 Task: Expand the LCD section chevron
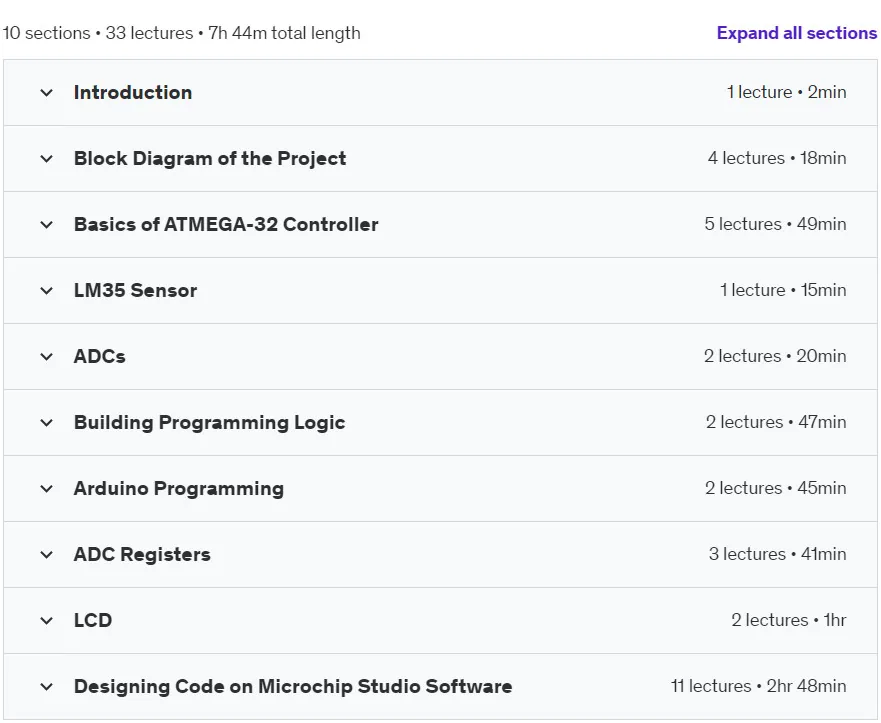tap(47, 621)
